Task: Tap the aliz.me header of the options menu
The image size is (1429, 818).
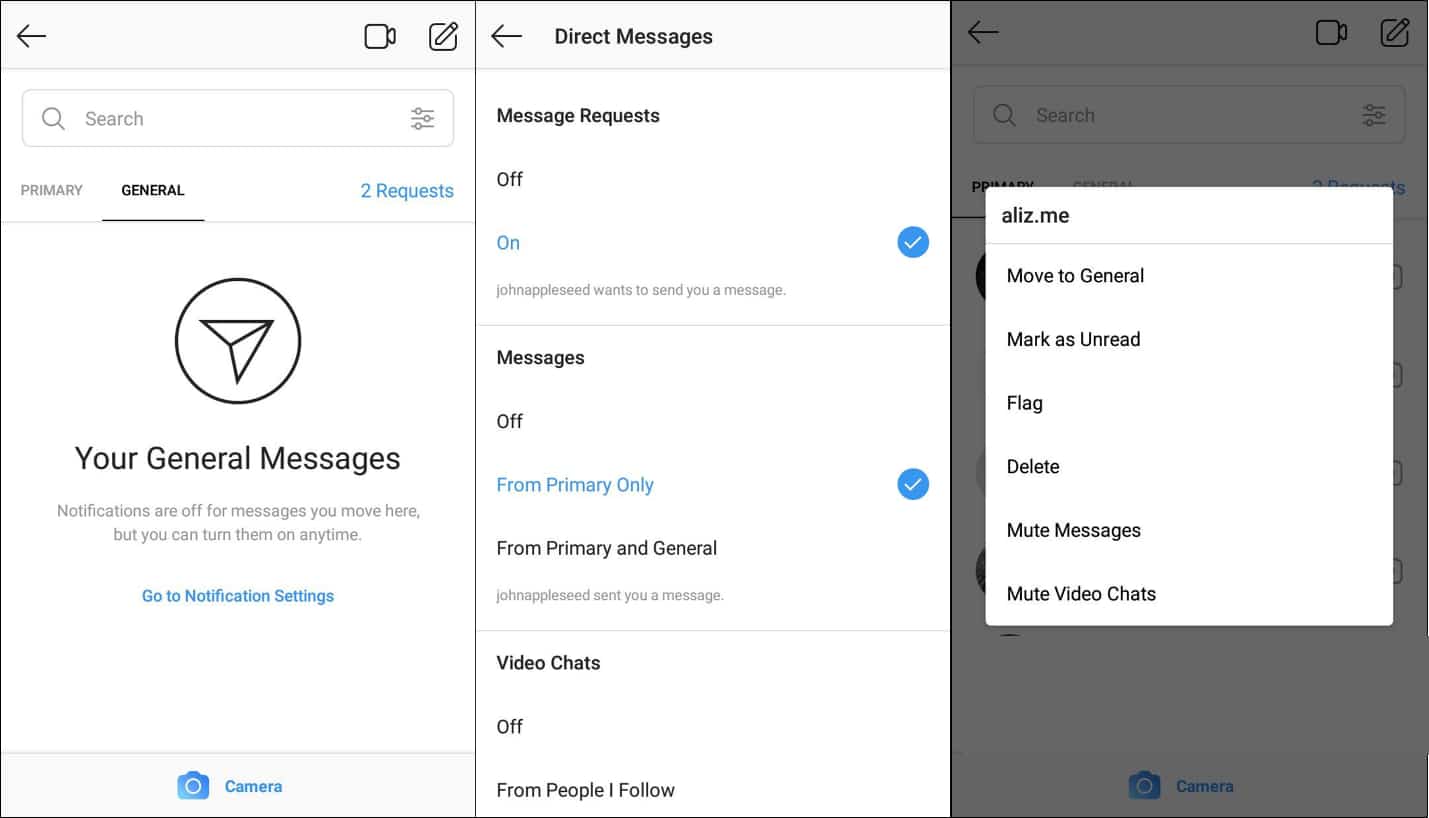Action: pyautogui.click(x=1035, y=216)
